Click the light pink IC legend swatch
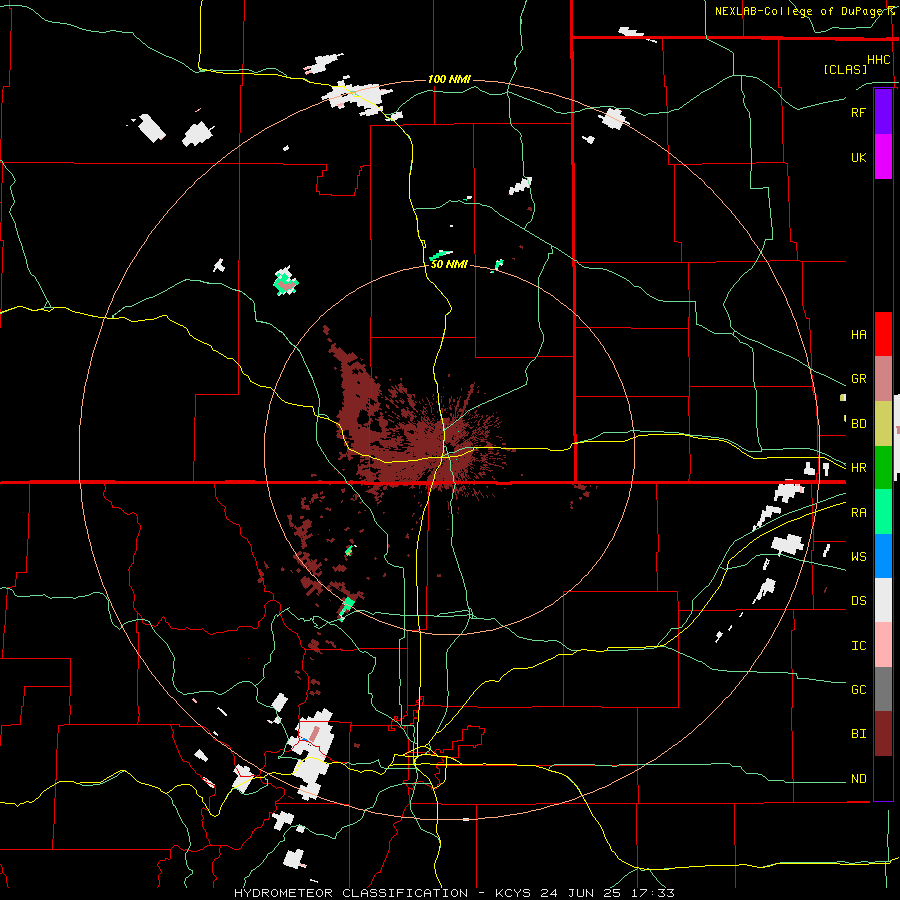Viewport: 900px width, 900px height. coord(883,645)
